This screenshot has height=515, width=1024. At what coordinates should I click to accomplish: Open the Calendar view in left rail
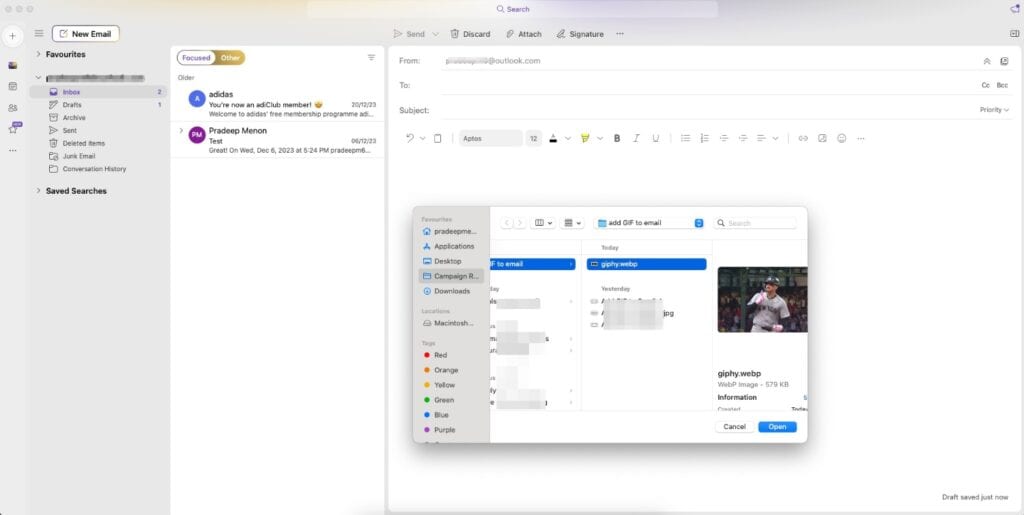pyautogui.click(x=12, y=86)
